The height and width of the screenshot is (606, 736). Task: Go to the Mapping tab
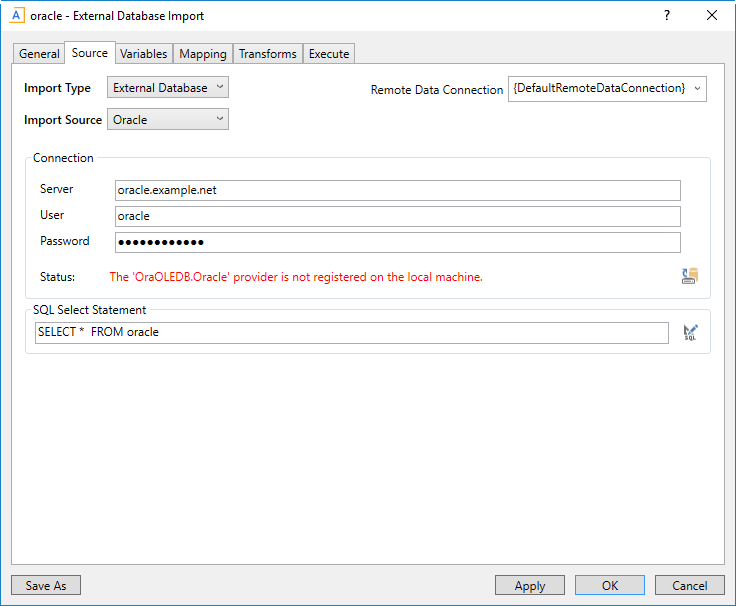click(x=203, y=54)
